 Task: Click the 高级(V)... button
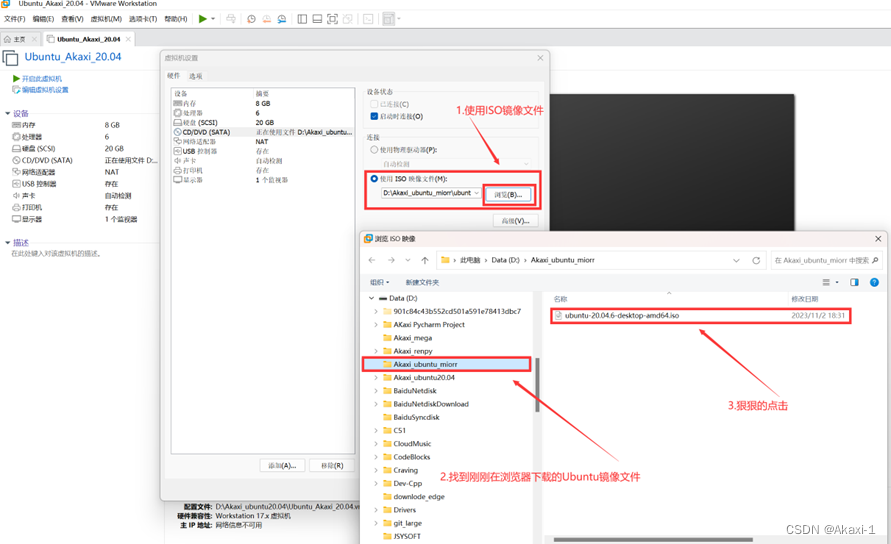point(515,221)
